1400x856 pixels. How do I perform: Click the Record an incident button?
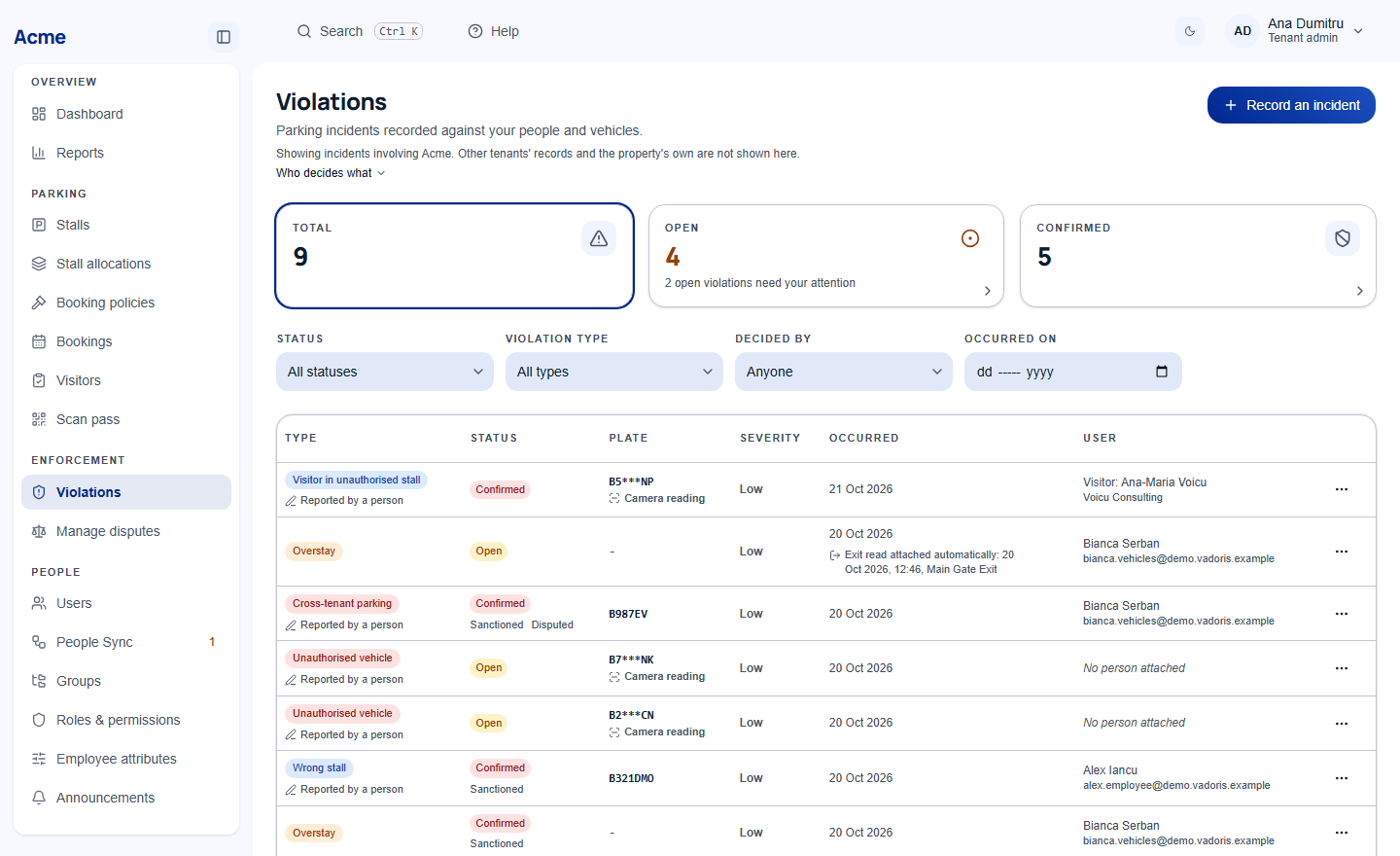pyautogui.click(x=1291, y=105)
